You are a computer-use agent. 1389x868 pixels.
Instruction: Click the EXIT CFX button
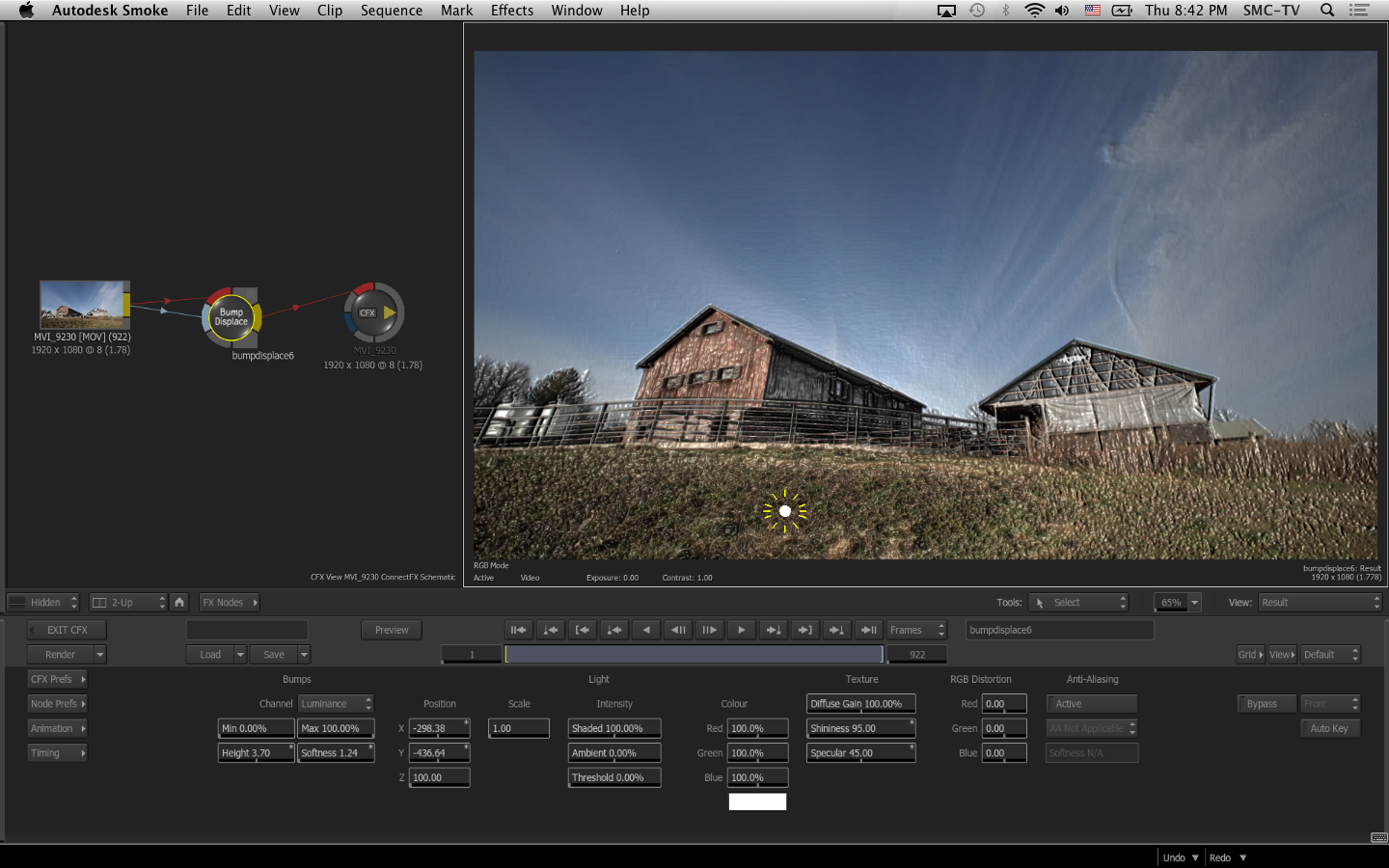coord(67,630)
